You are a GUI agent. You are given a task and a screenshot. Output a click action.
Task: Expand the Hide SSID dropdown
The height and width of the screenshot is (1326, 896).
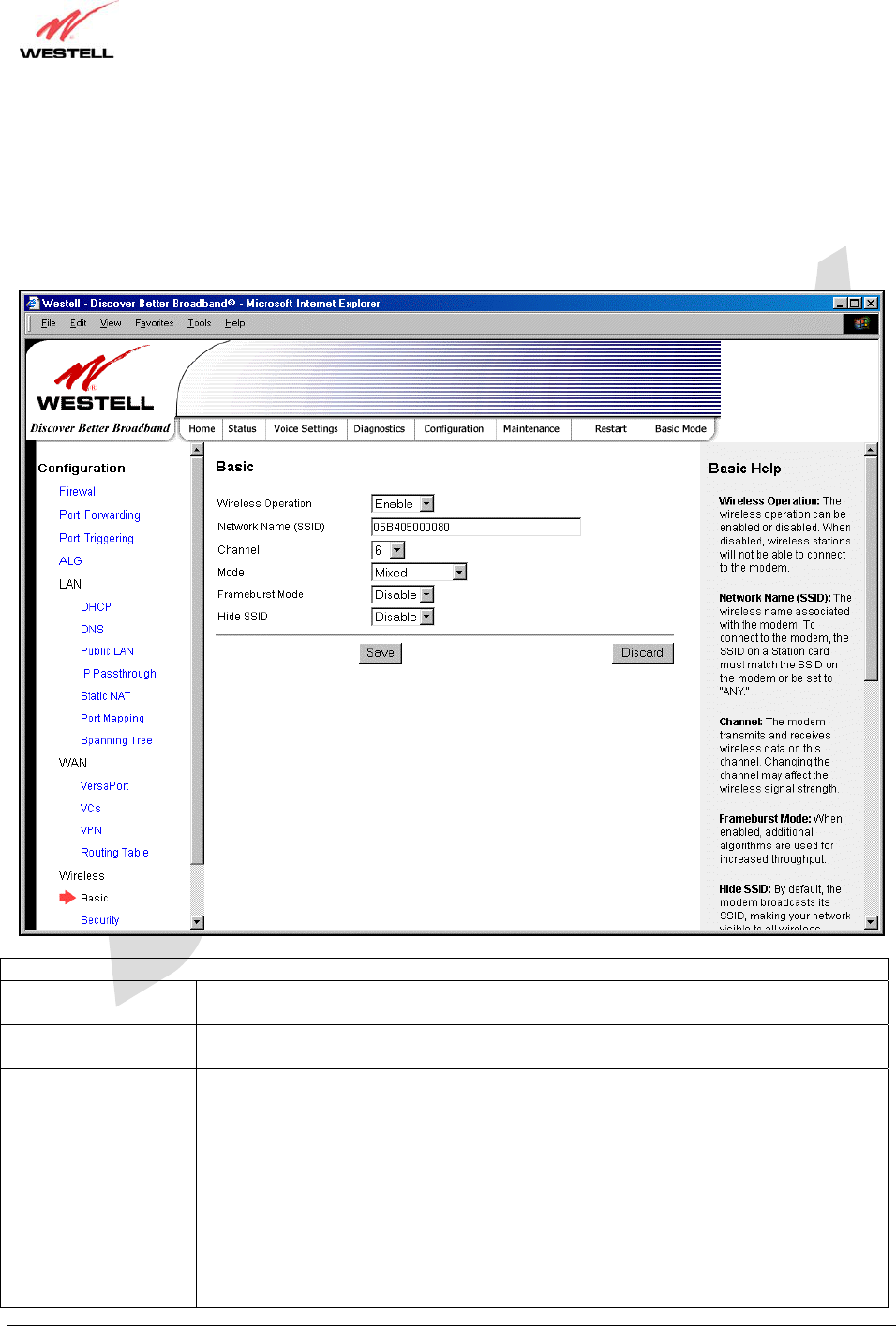[x=426, y=618]
